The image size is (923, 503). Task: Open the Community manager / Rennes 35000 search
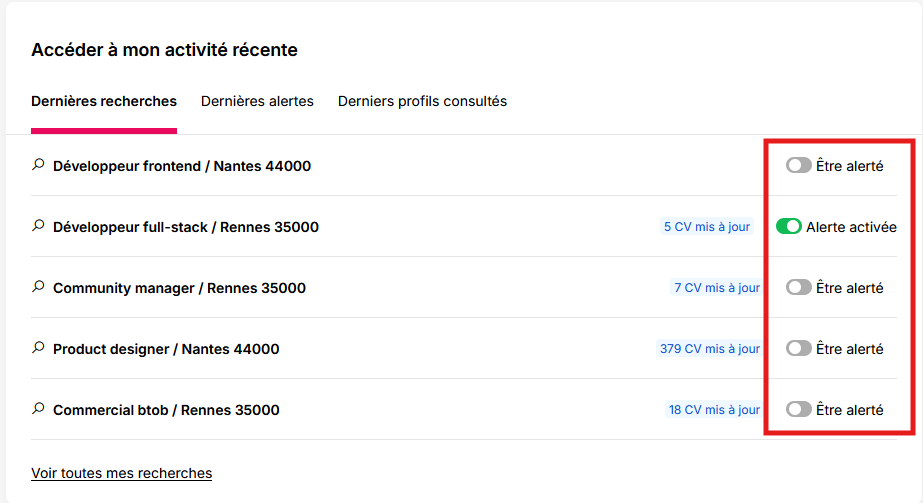coord(180,288)
